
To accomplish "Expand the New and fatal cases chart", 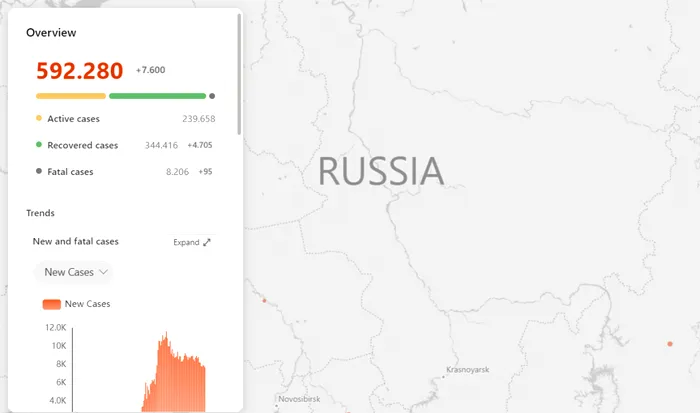I will coord(192,242).
